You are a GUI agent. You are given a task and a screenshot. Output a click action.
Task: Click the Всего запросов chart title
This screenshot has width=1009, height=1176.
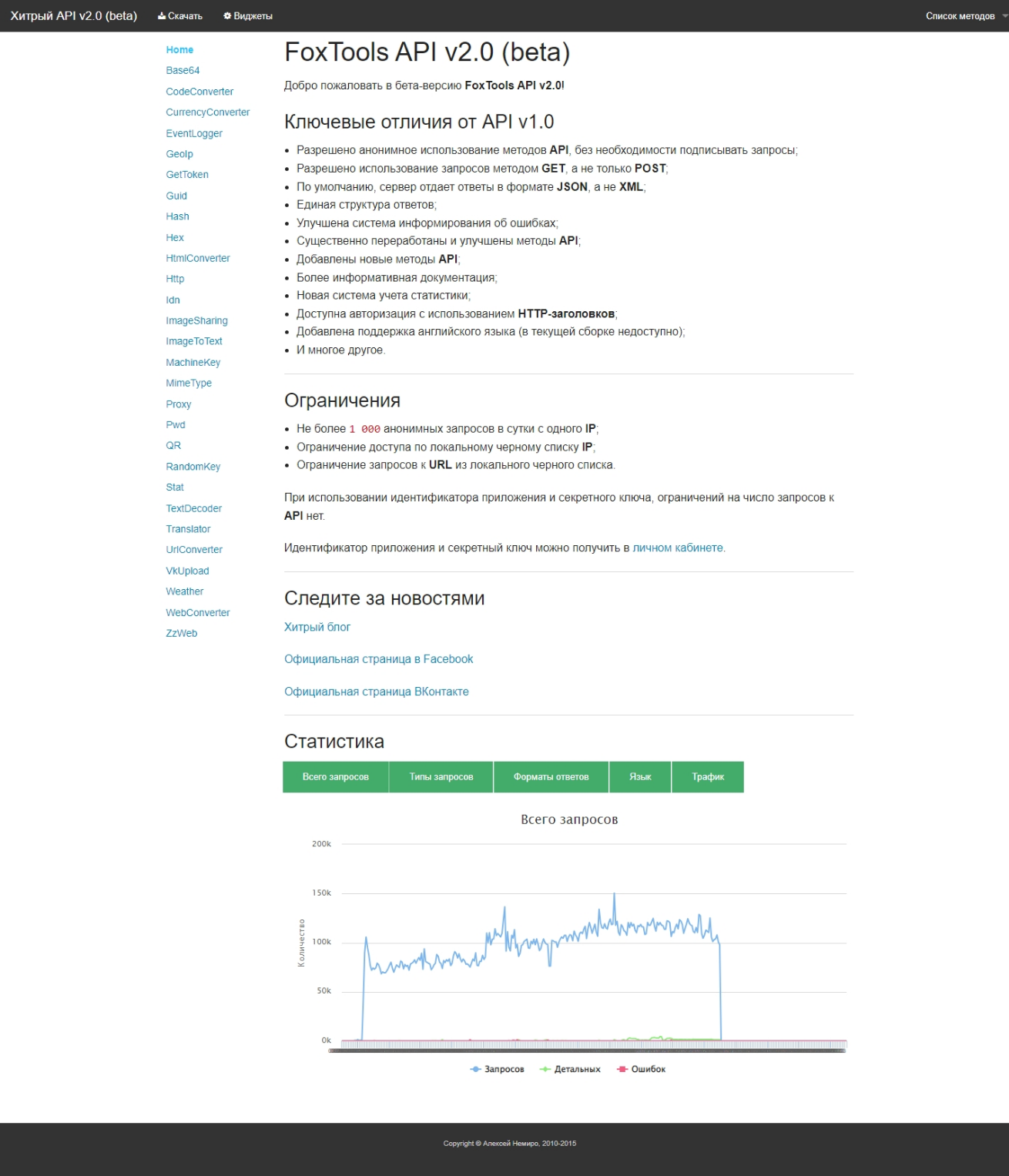569,819
